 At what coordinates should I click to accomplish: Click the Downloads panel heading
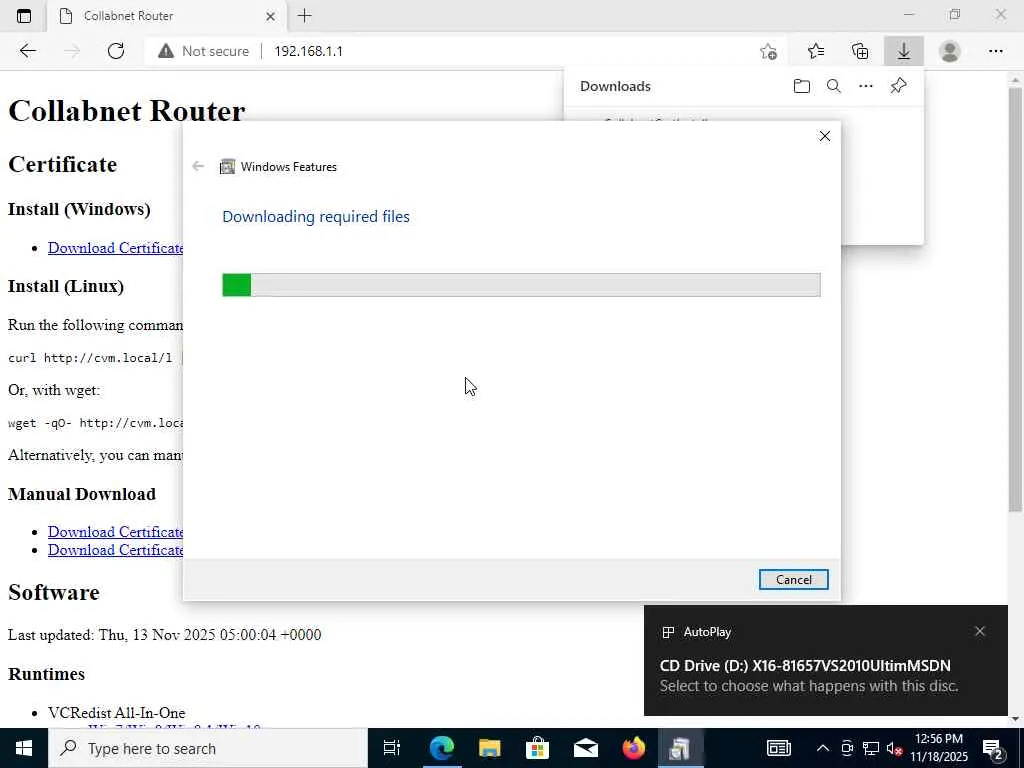click(x=615, y=86)
